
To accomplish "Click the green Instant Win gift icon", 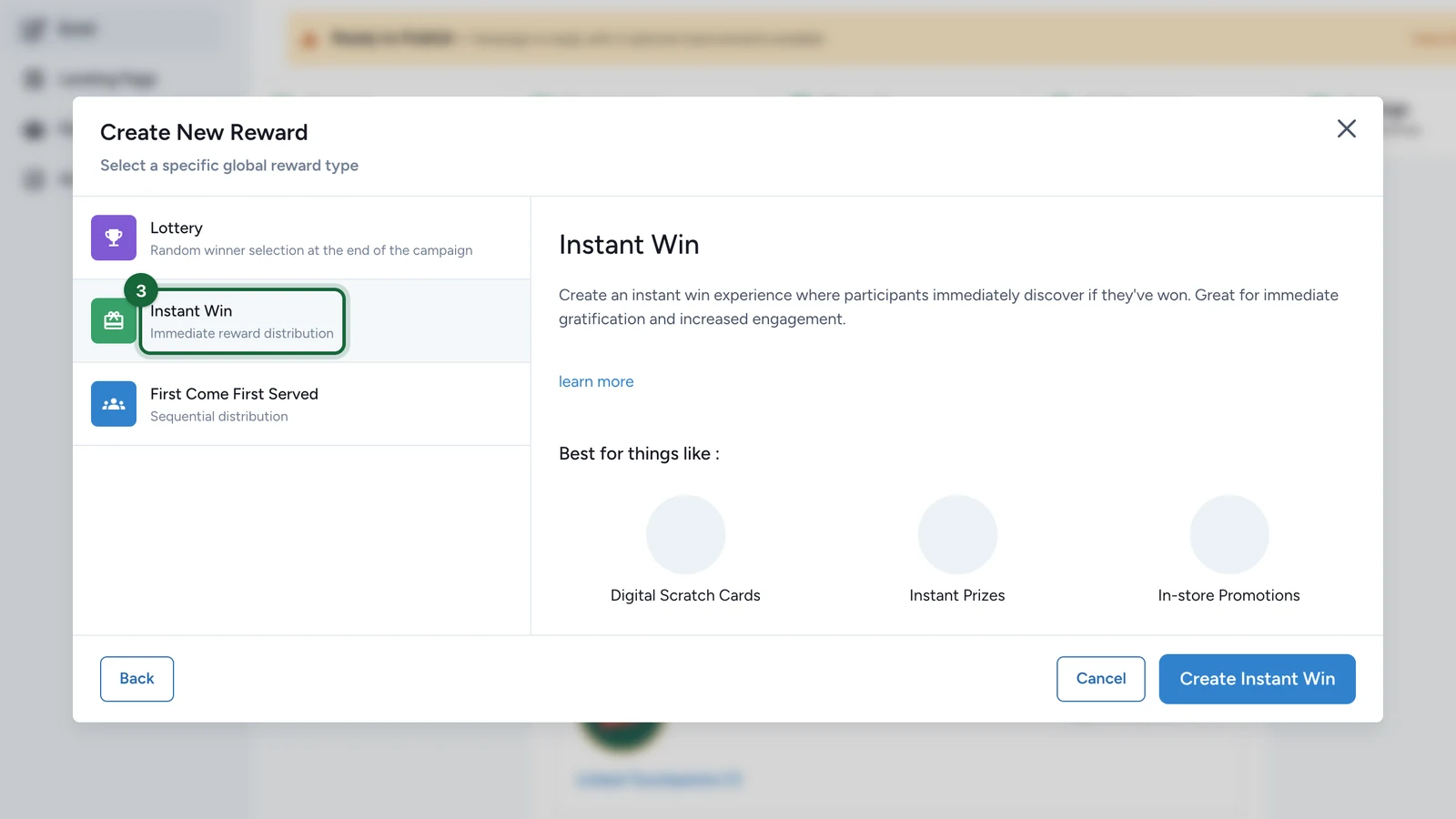I will [x=114, y=320].
